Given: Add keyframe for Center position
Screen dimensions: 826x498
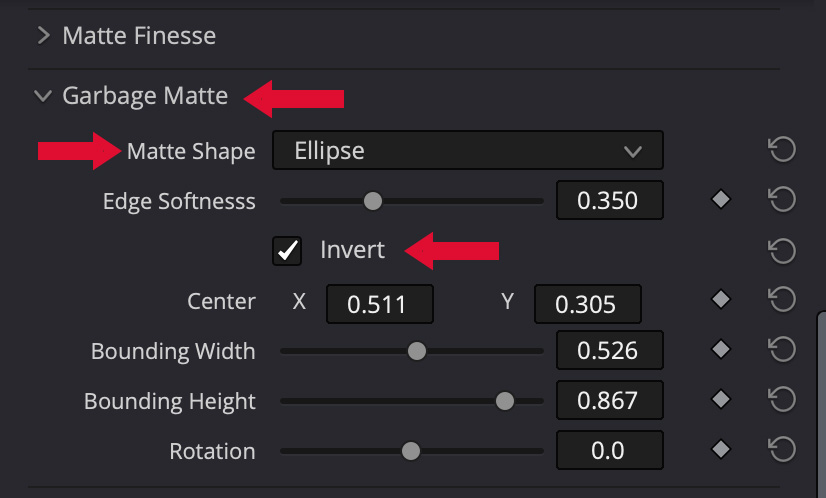Looking at the screenshot, I should (721, 300).
